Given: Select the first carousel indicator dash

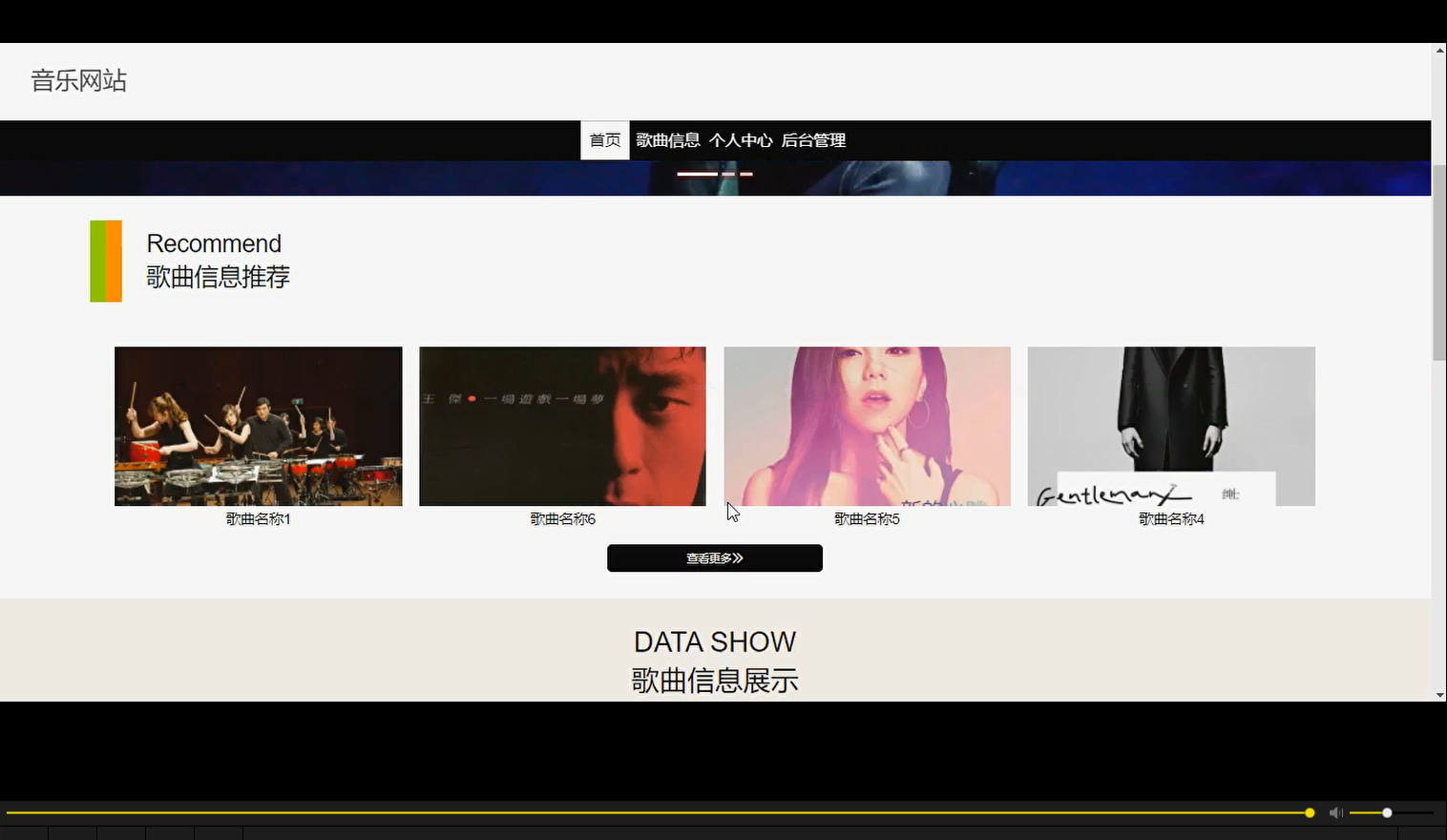Looking at the screenshot, I should (x=697, y=174).
